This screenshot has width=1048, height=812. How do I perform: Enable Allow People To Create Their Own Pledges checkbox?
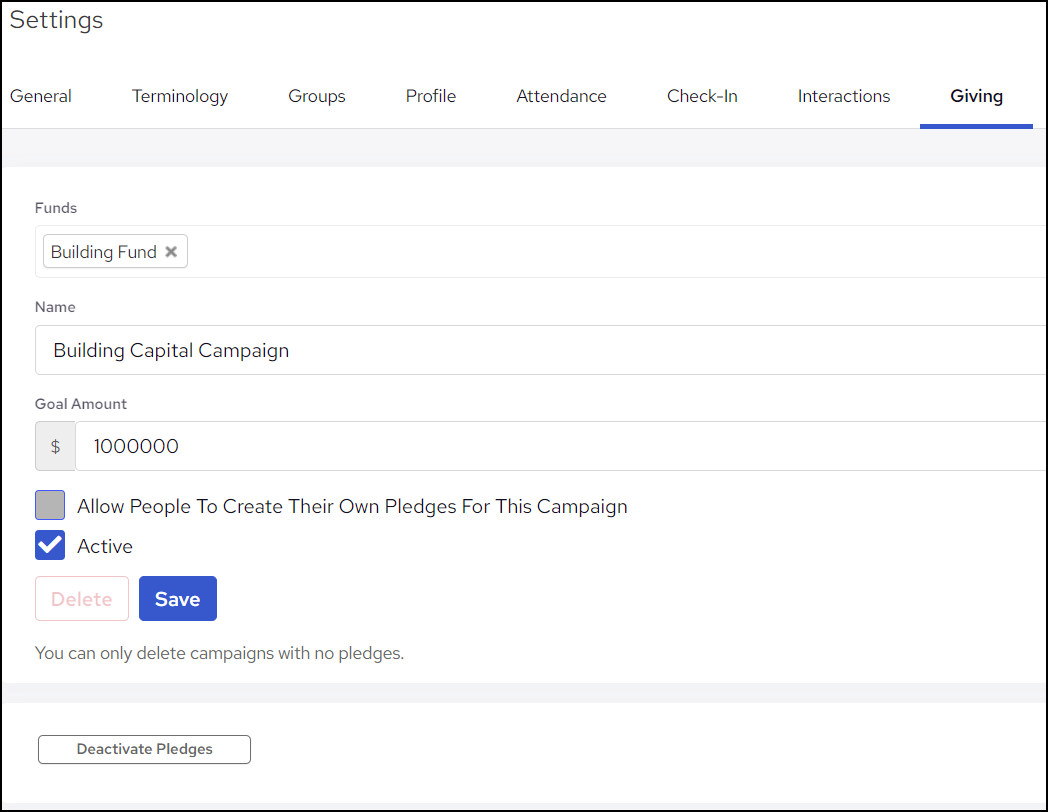pos(50,506)
